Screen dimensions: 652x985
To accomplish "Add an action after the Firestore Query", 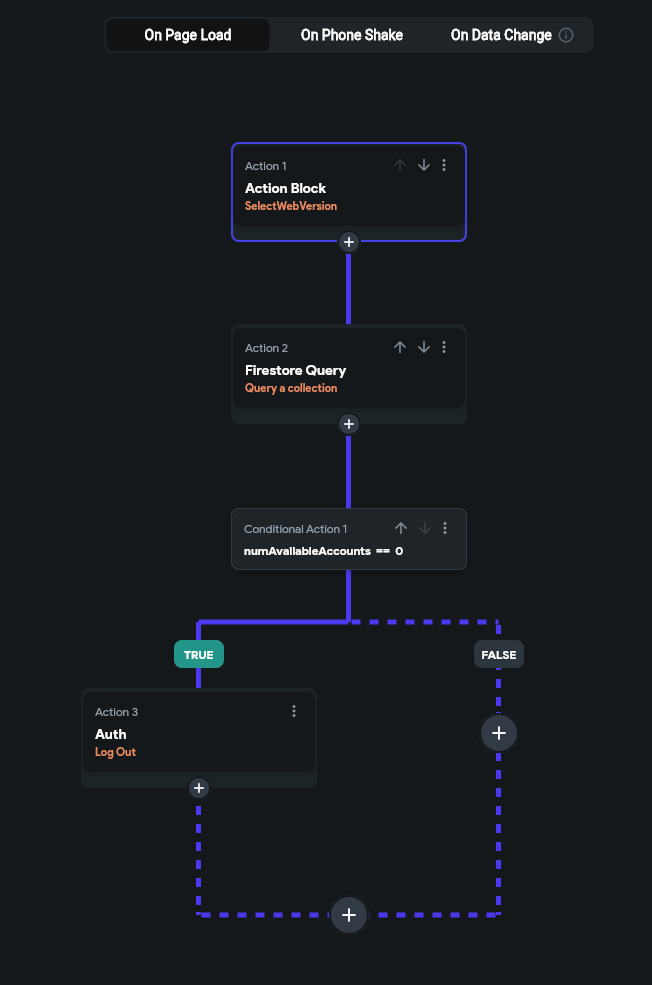I will (x=348, y=423).
